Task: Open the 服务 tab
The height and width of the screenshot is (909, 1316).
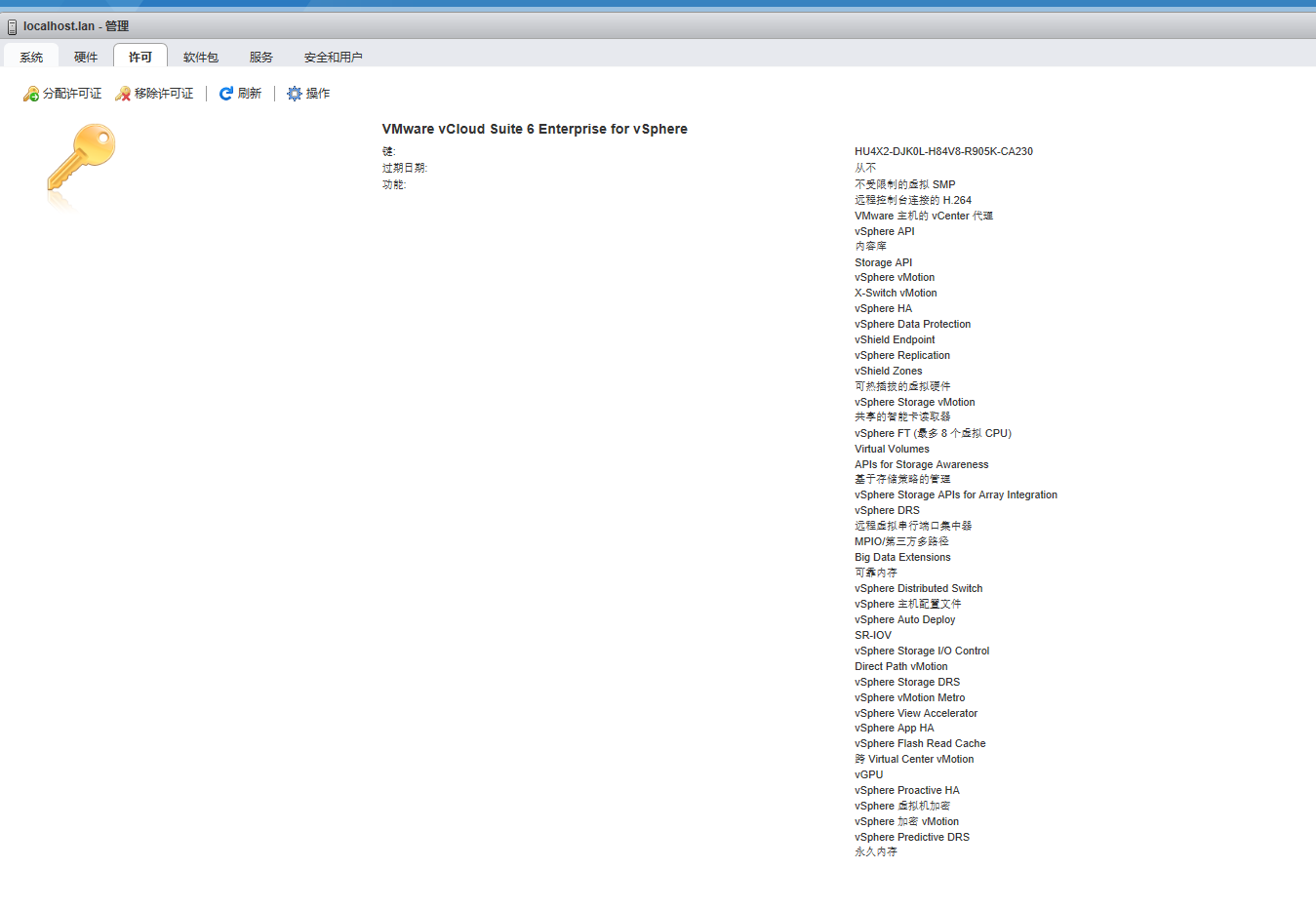Action: (261, 57)
